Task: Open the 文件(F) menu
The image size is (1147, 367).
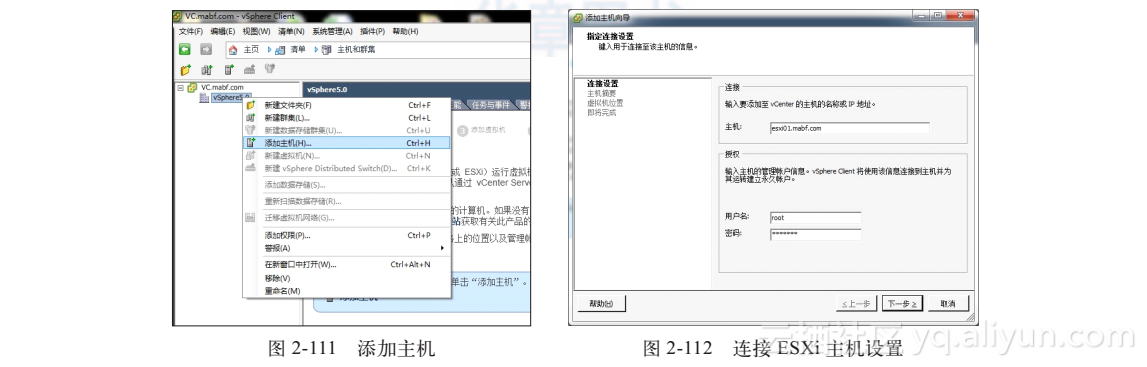Action: (191, 31)
